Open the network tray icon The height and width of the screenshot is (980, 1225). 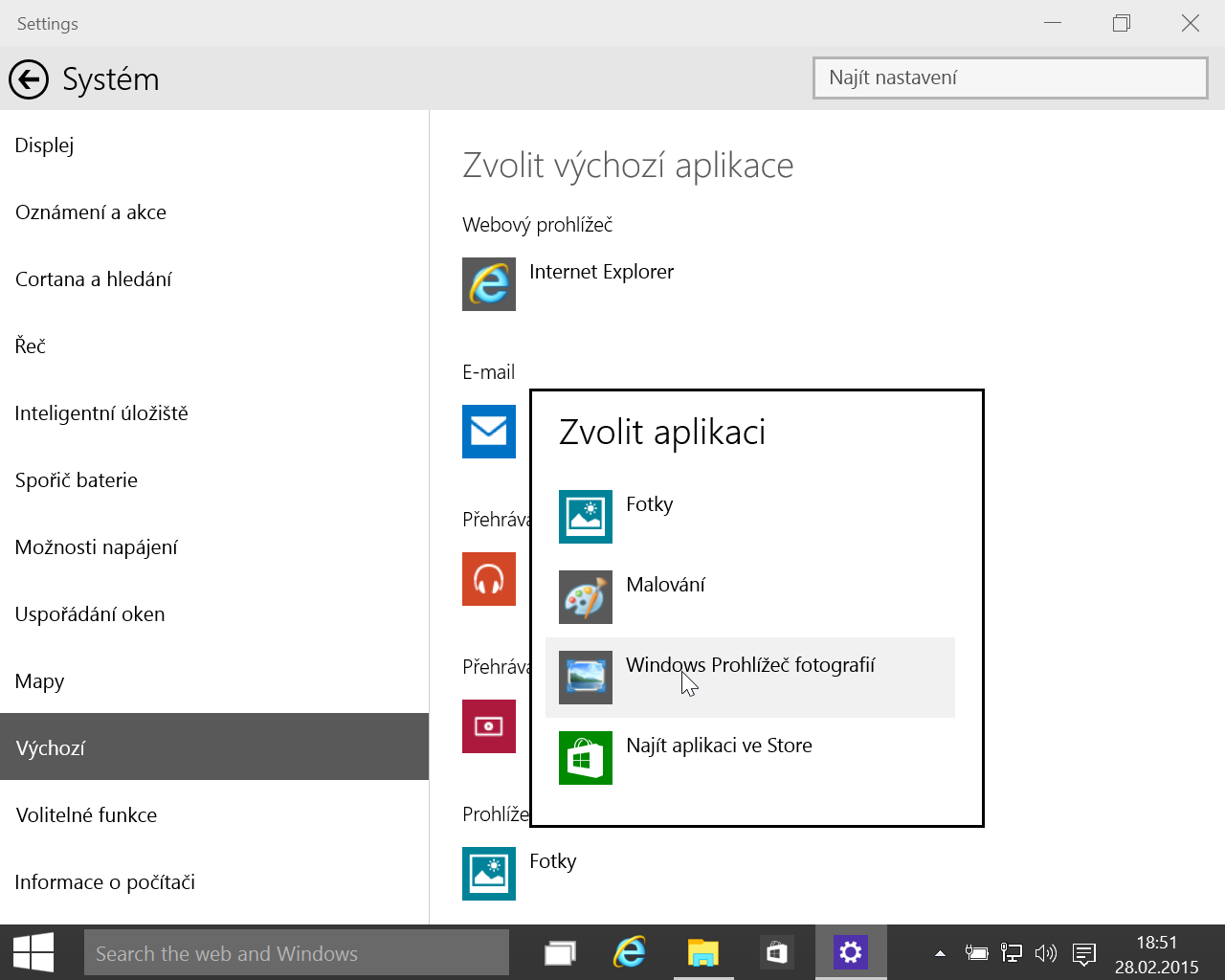(x=1012, y=953)
